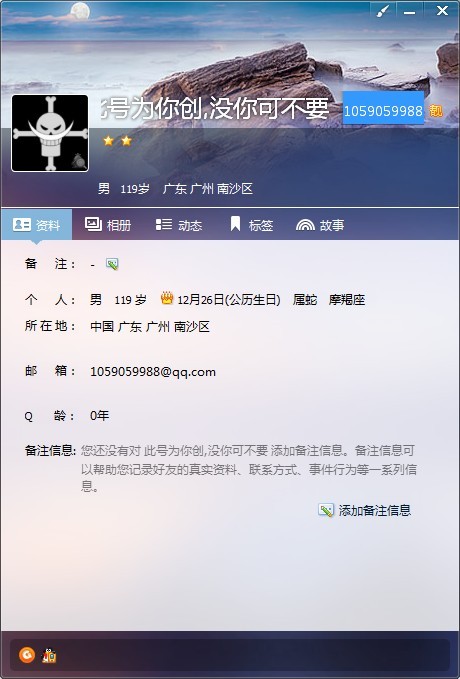Open the 故事 story tab
The image size is (460, 679).
coord(320,225)
